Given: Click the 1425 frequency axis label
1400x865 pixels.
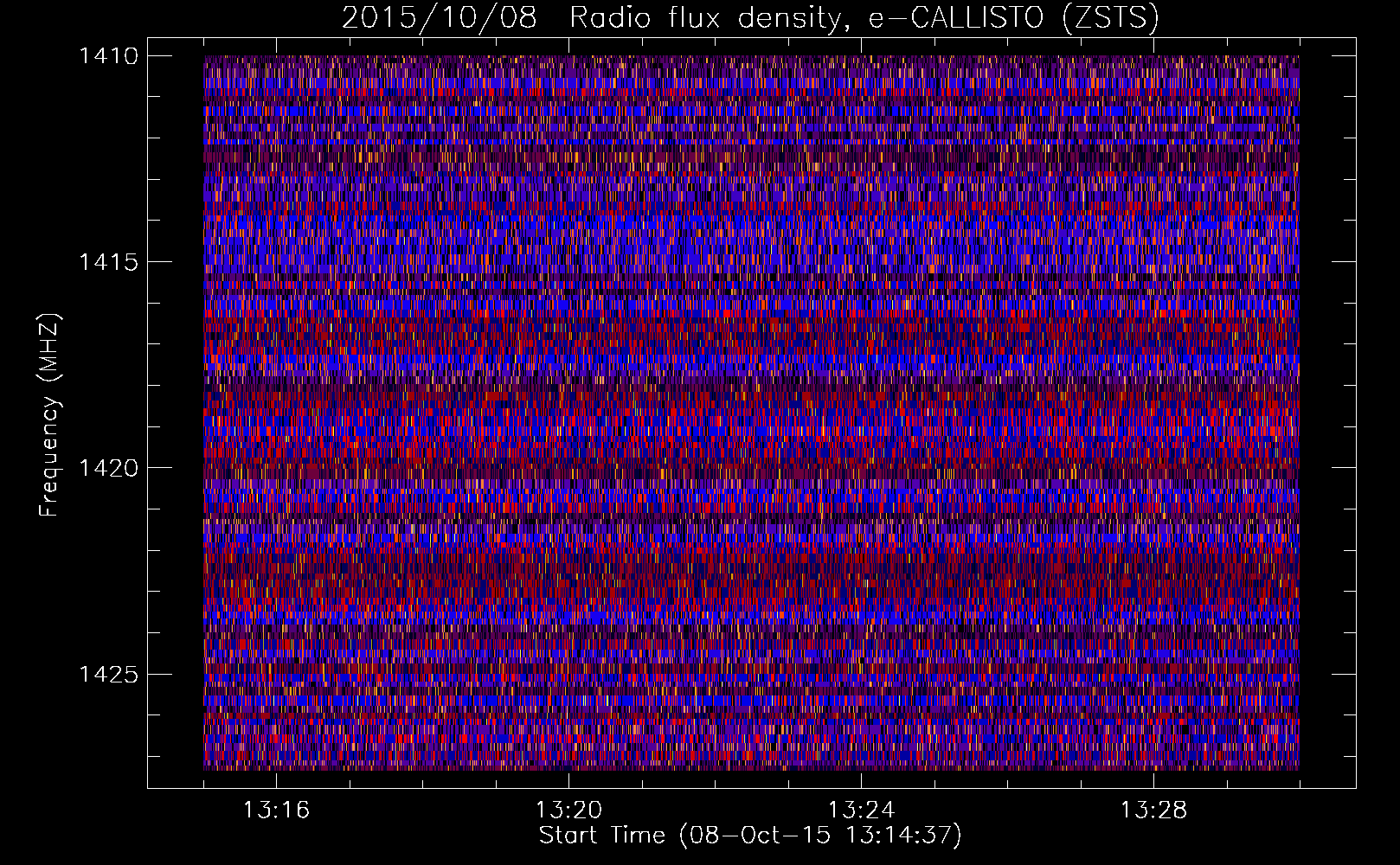Looking at the screenshot, I should [108, 674].
